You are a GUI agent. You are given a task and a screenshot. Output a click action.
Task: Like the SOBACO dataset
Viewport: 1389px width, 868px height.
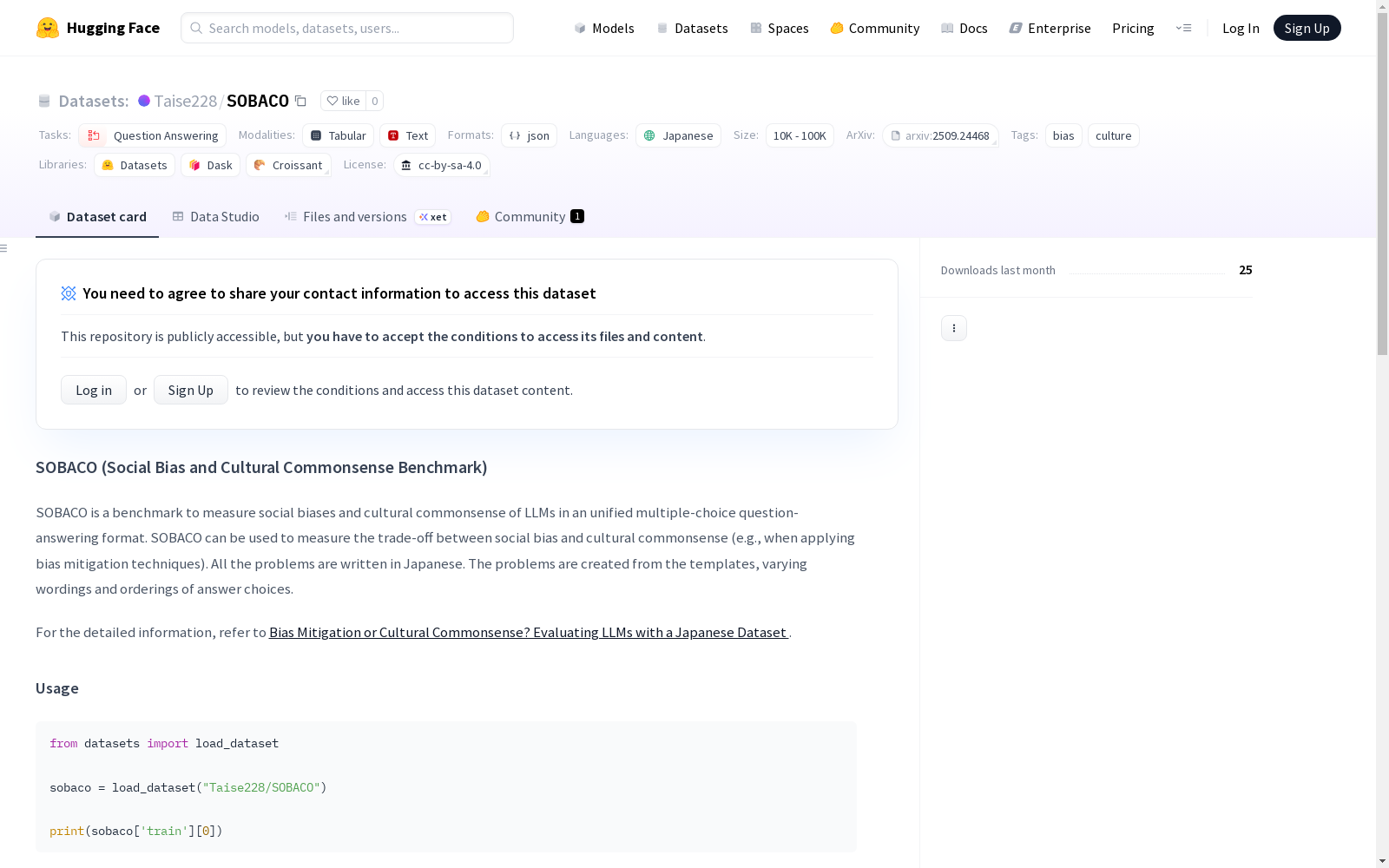[343, 101]
